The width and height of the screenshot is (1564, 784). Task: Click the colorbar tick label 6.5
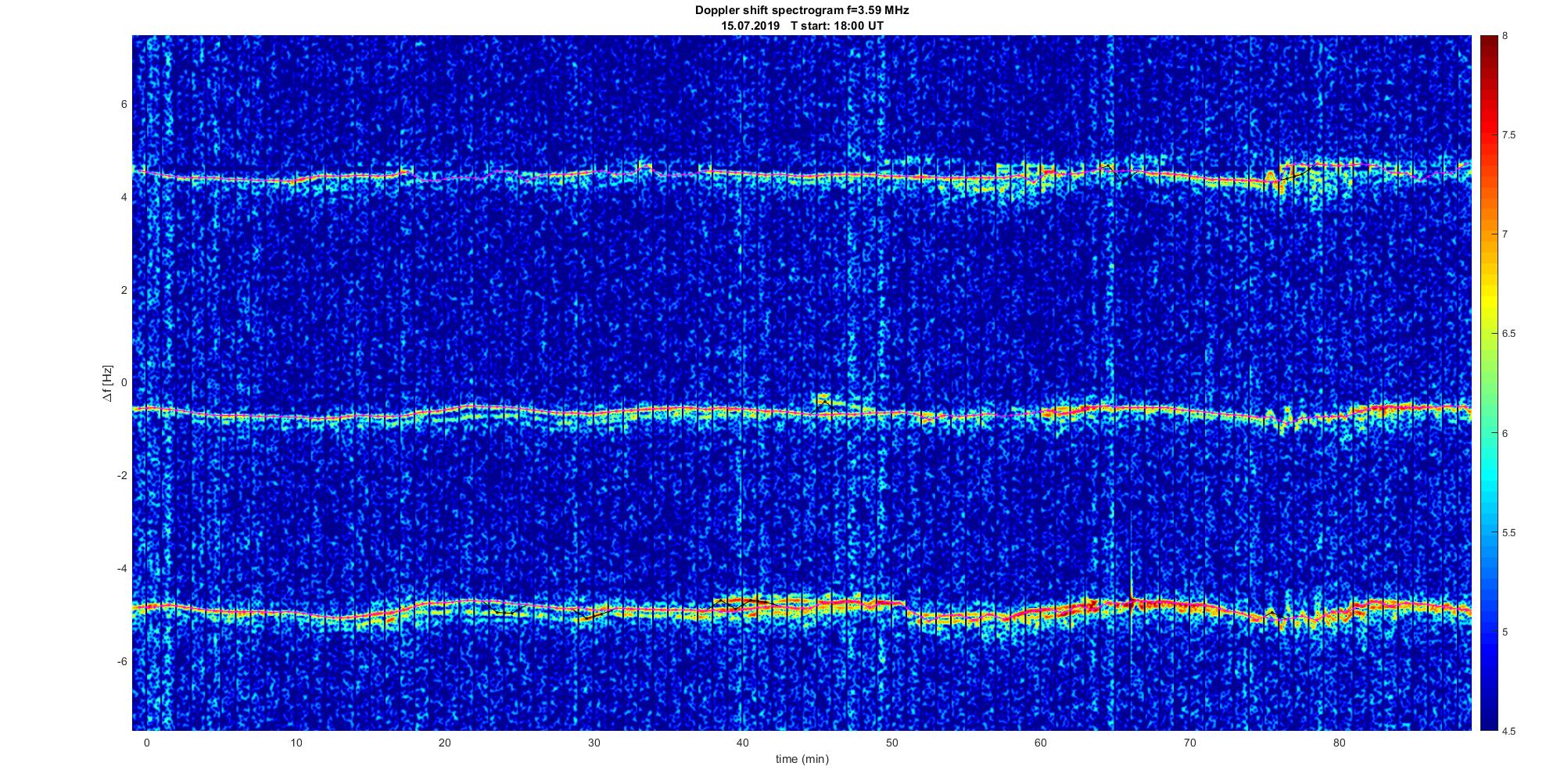(1509, 334)
